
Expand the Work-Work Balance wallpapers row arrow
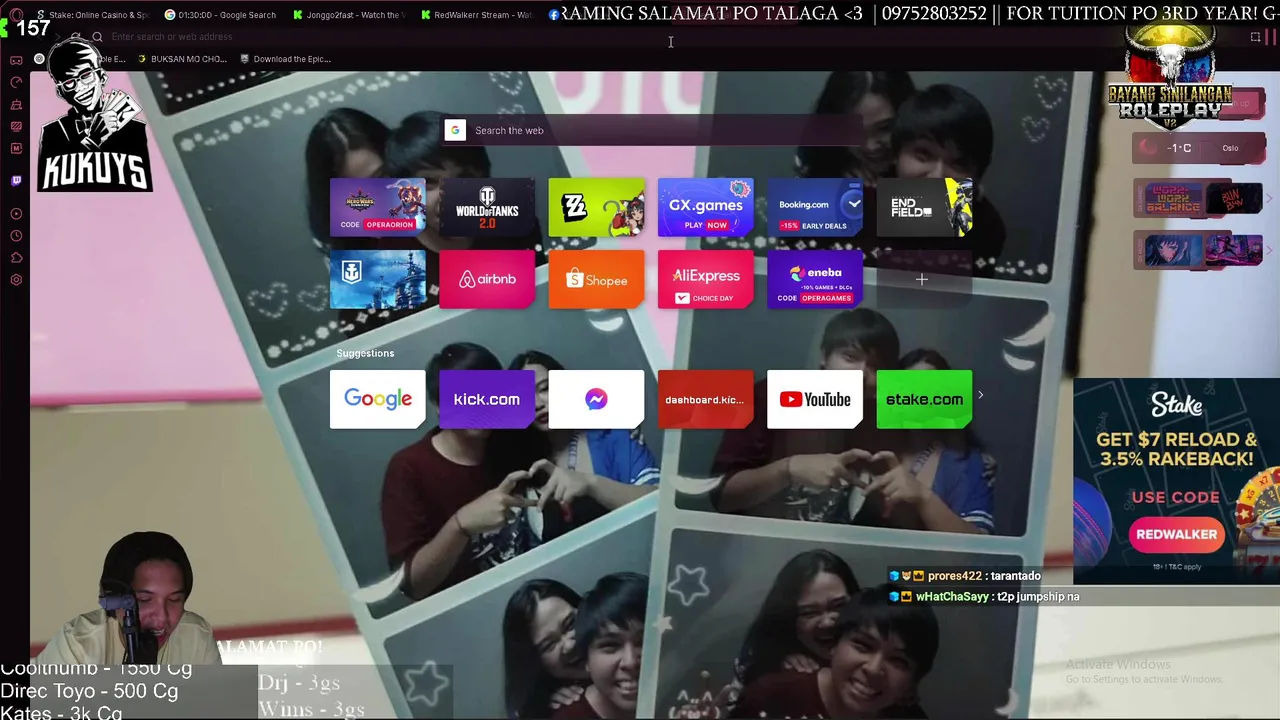point(1269,199)
